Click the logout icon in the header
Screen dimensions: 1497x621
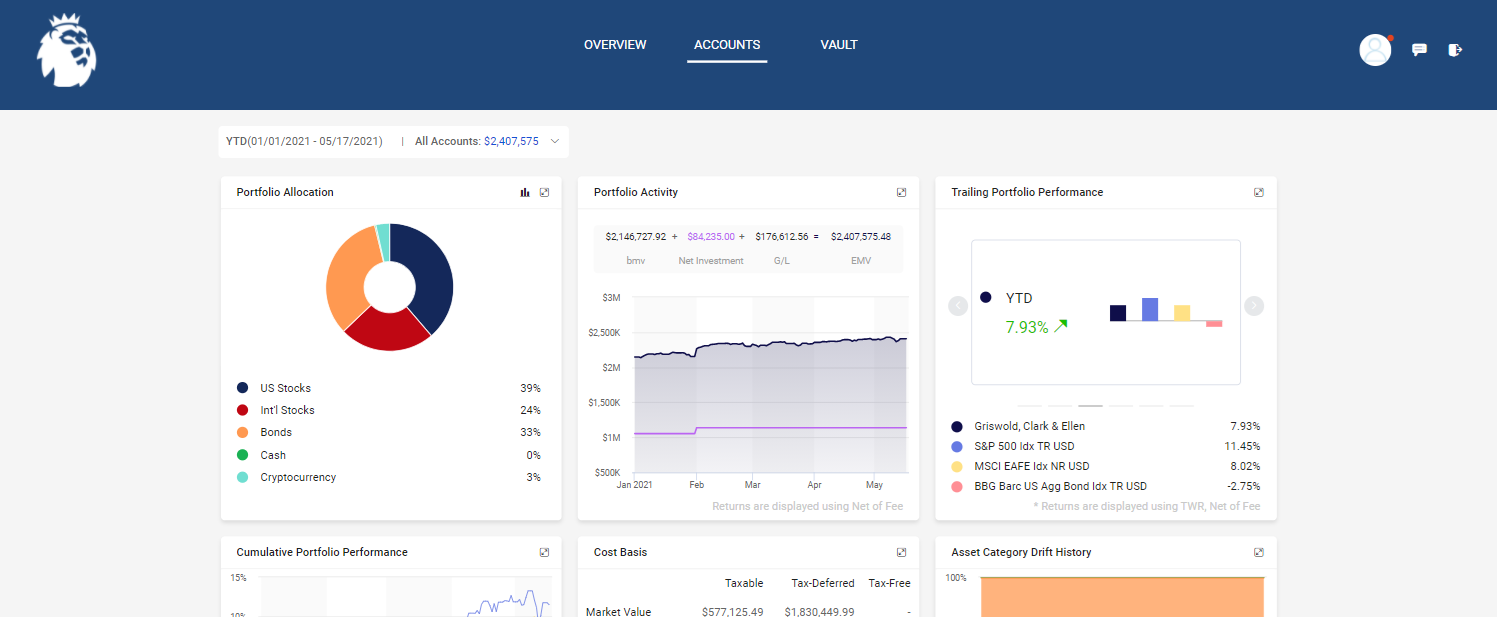click(1455, 49)
